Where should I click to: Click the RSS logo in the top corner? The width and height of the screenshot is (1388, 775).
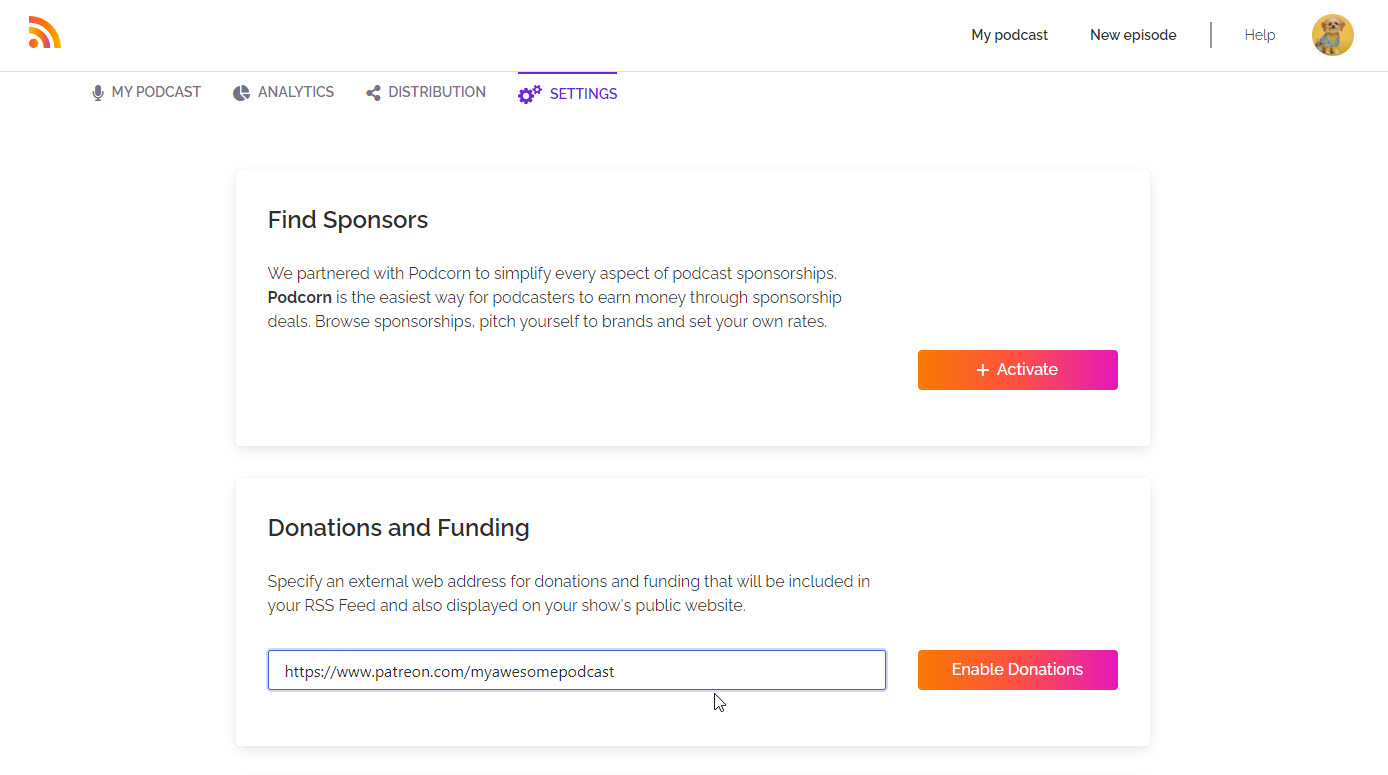(44, 32)
